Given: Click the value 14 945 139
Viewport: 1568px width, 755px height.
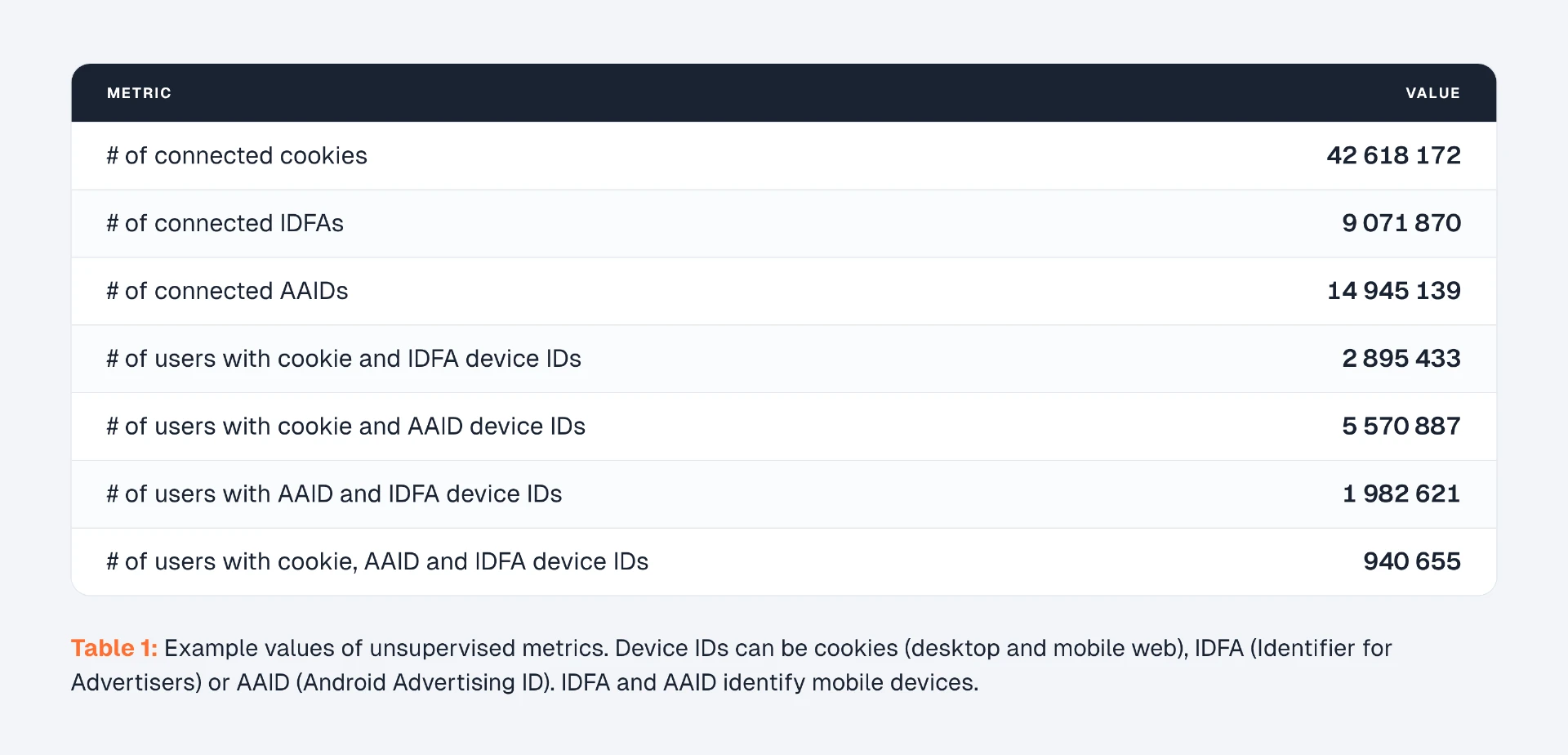Looking at the screenshot, I should click(1393, 291).
